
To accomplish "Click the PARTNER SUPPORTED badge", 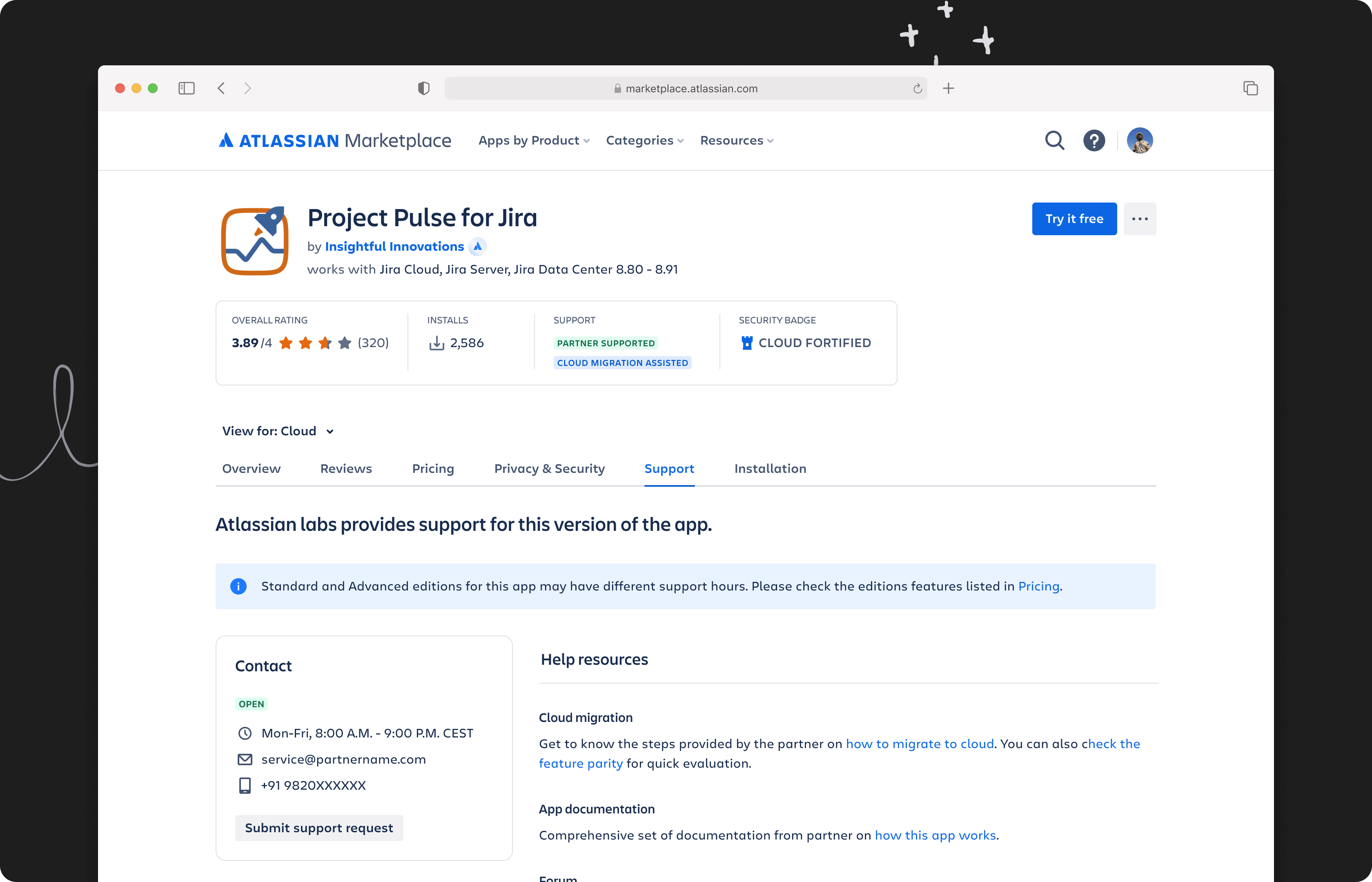I will (606, 343).
